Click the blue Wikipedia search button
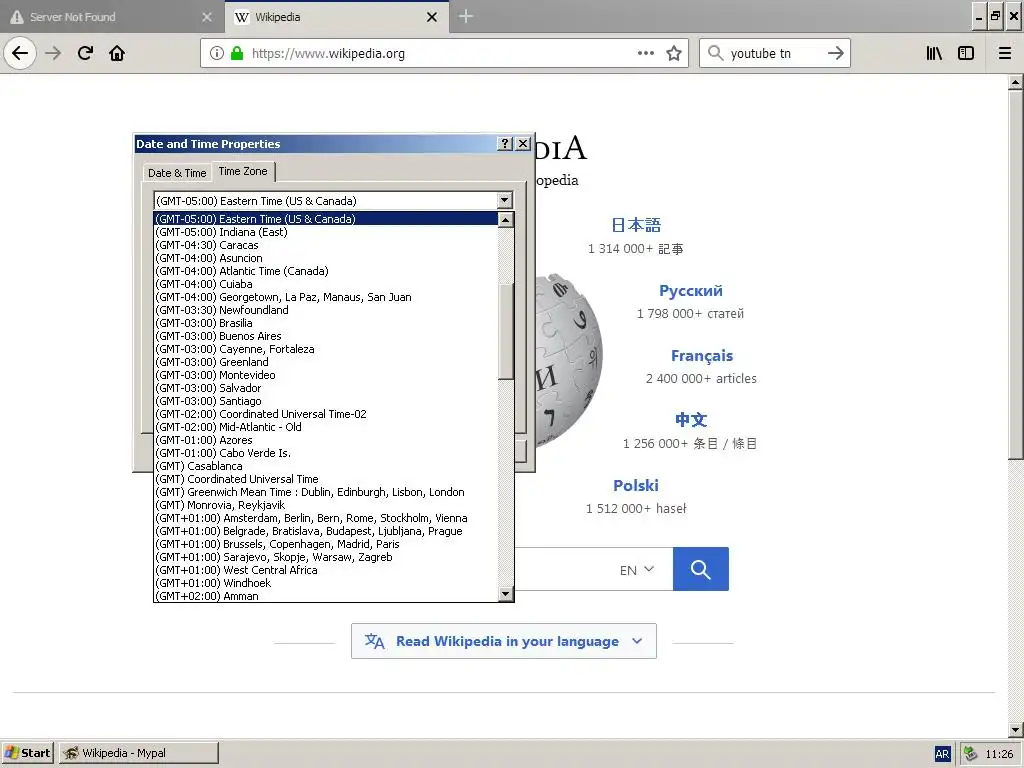The width and height of the screenshot is (1024, 768). point(701,569)
